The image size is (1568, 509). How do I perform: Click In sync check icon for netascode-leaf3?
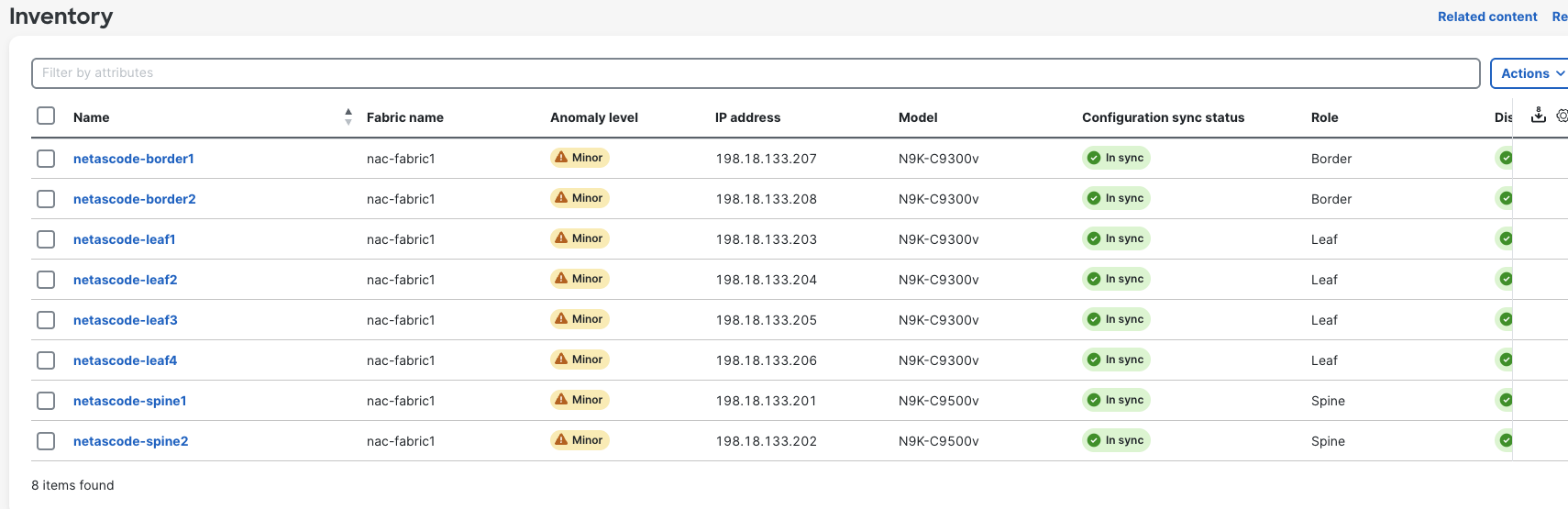pos(1094,319)
